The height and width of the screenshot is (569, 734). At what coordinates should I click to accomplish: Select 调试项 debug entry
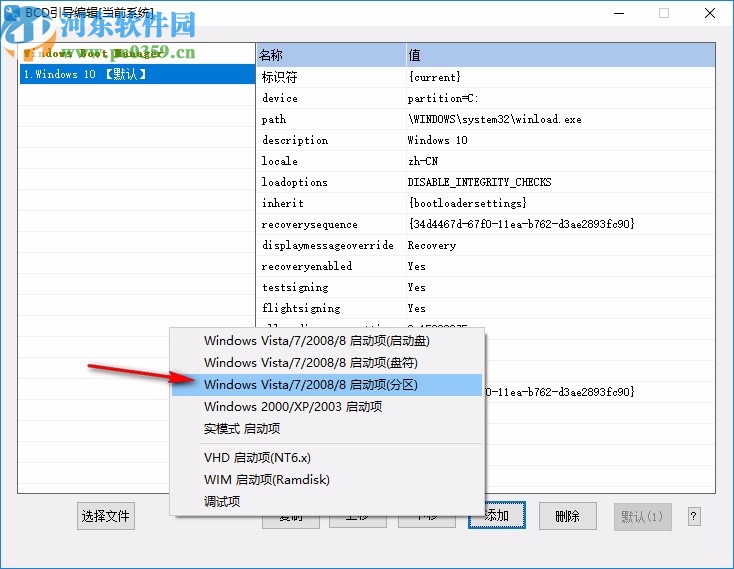[x=327, y=502]
